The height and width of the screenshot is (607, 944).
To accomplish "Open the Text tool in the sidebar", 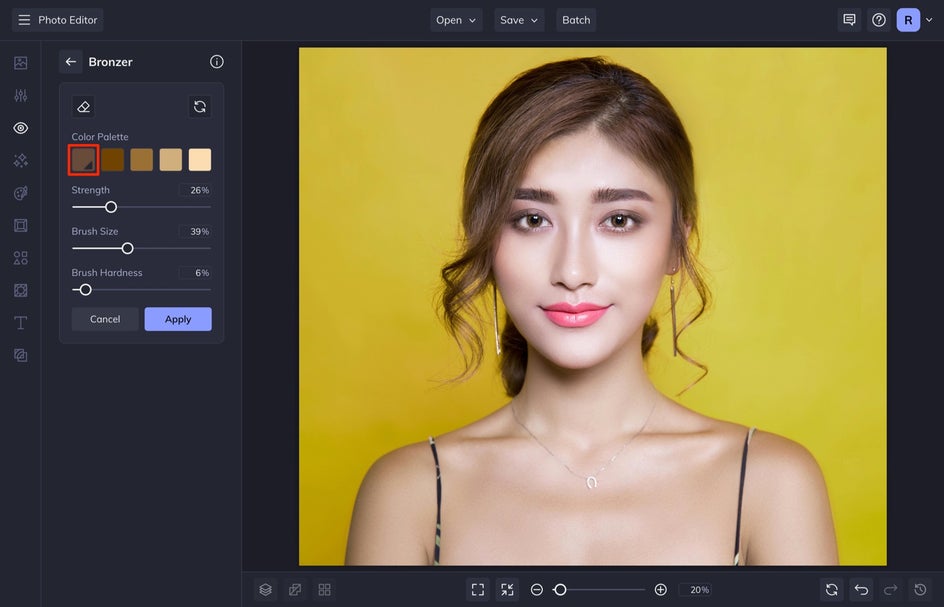I will click(x=20, y=323).
